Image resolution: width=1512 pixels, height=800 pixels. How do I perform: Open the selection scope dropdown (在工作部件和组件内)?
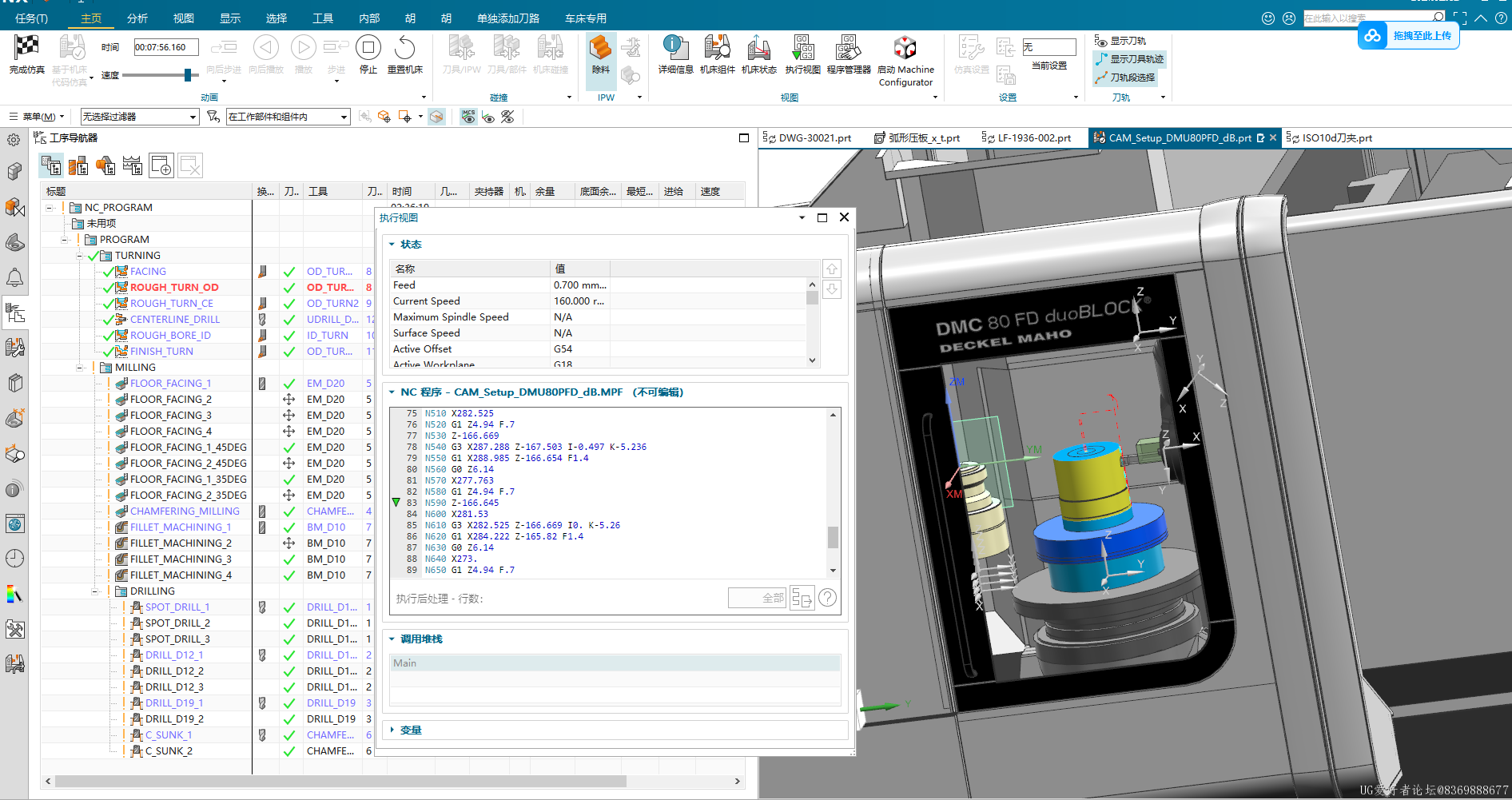tap(288, 117)
